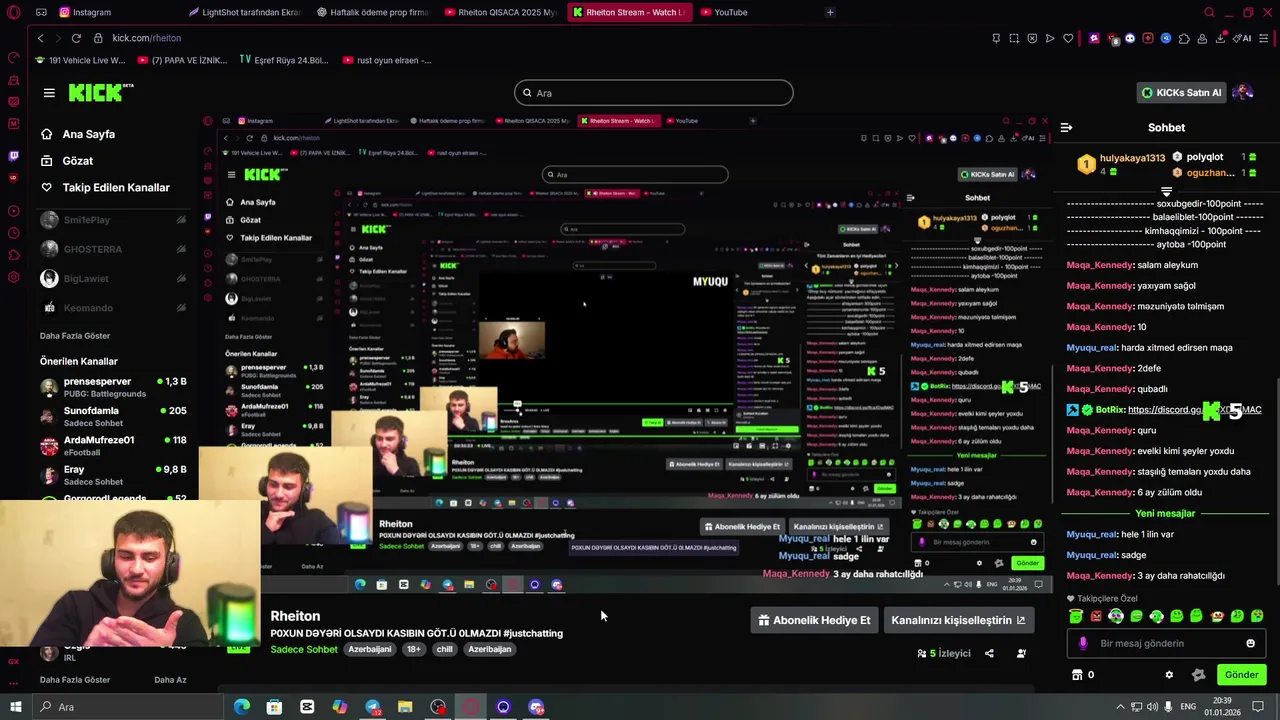The image size is (1280, 720).
Task: Open Sadece Sohbet category link
Action: tap(304, 650)
